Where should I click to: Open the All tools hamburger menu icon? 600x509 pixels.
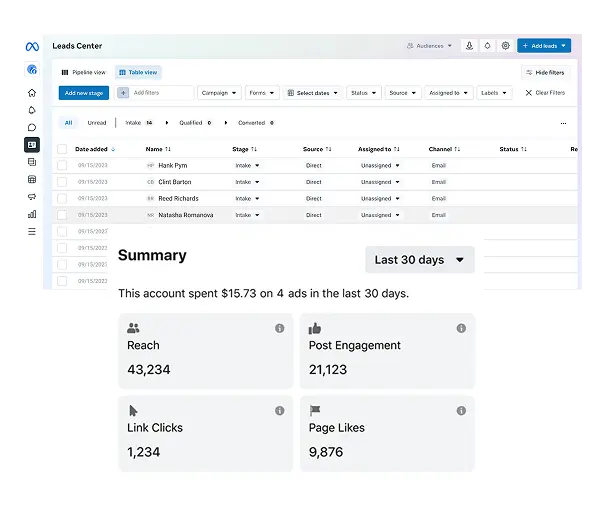click(x=32, y=232)
